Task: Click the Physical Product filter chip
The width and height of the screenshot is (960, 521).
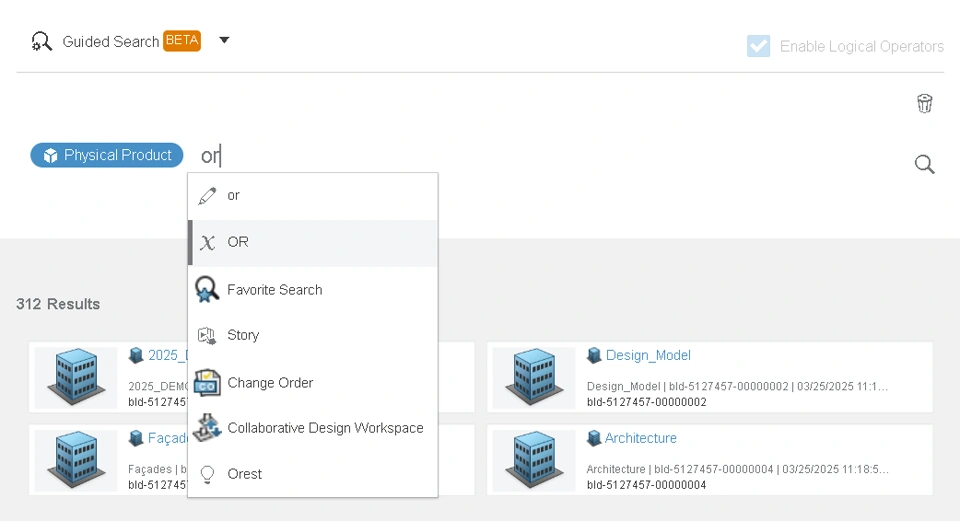Action: pos(108,155)
